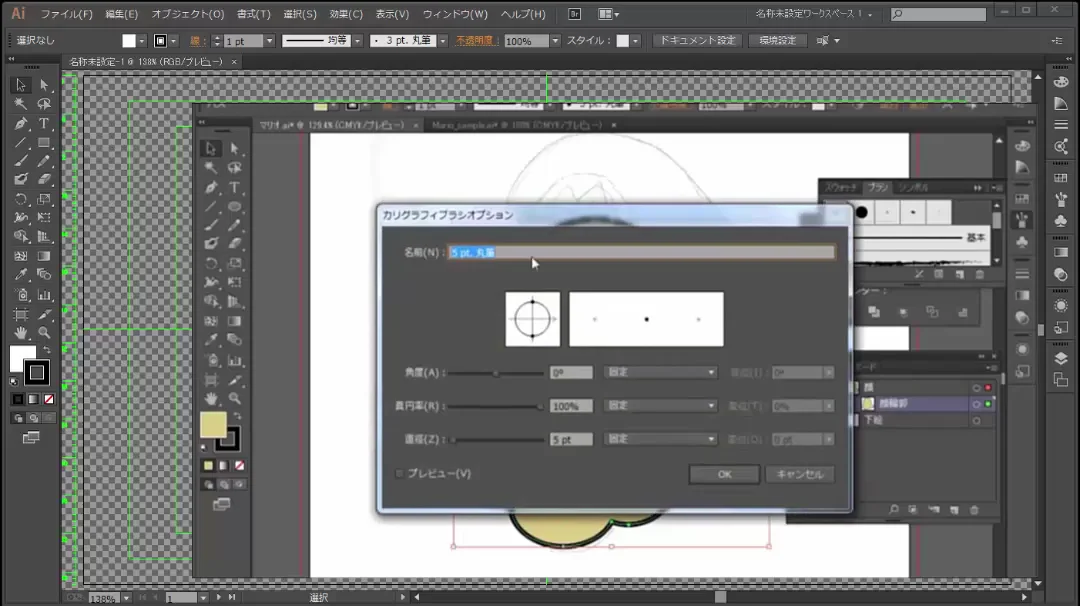This screenshot has height=606, width=1080.
Task: Select the Paintbrush tool in outer toolbar
Action: [x=21, y=161]
